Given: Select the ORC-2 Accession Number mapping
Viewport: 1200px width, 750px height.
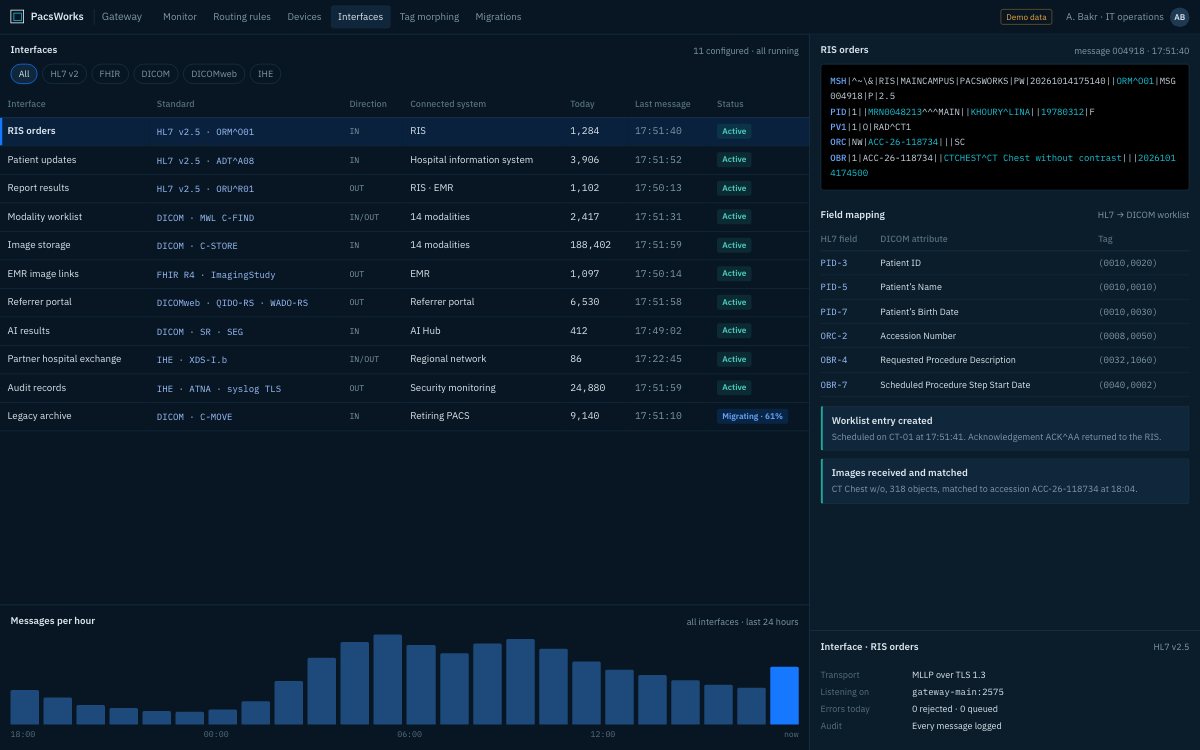Looking at the screenshot, I should click(x=1005, y=336).
